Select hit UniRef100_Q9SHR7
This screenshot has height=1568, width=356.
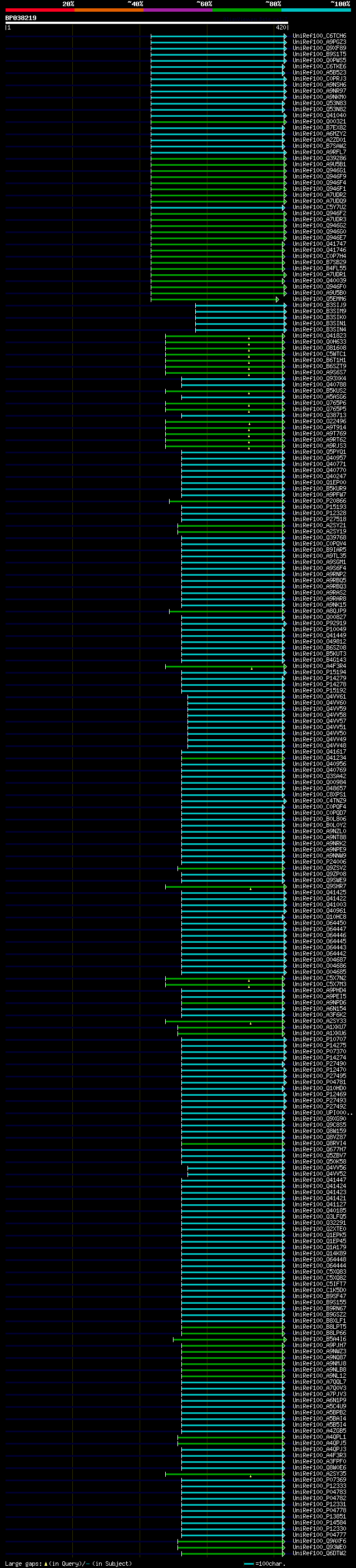[319, 886]
